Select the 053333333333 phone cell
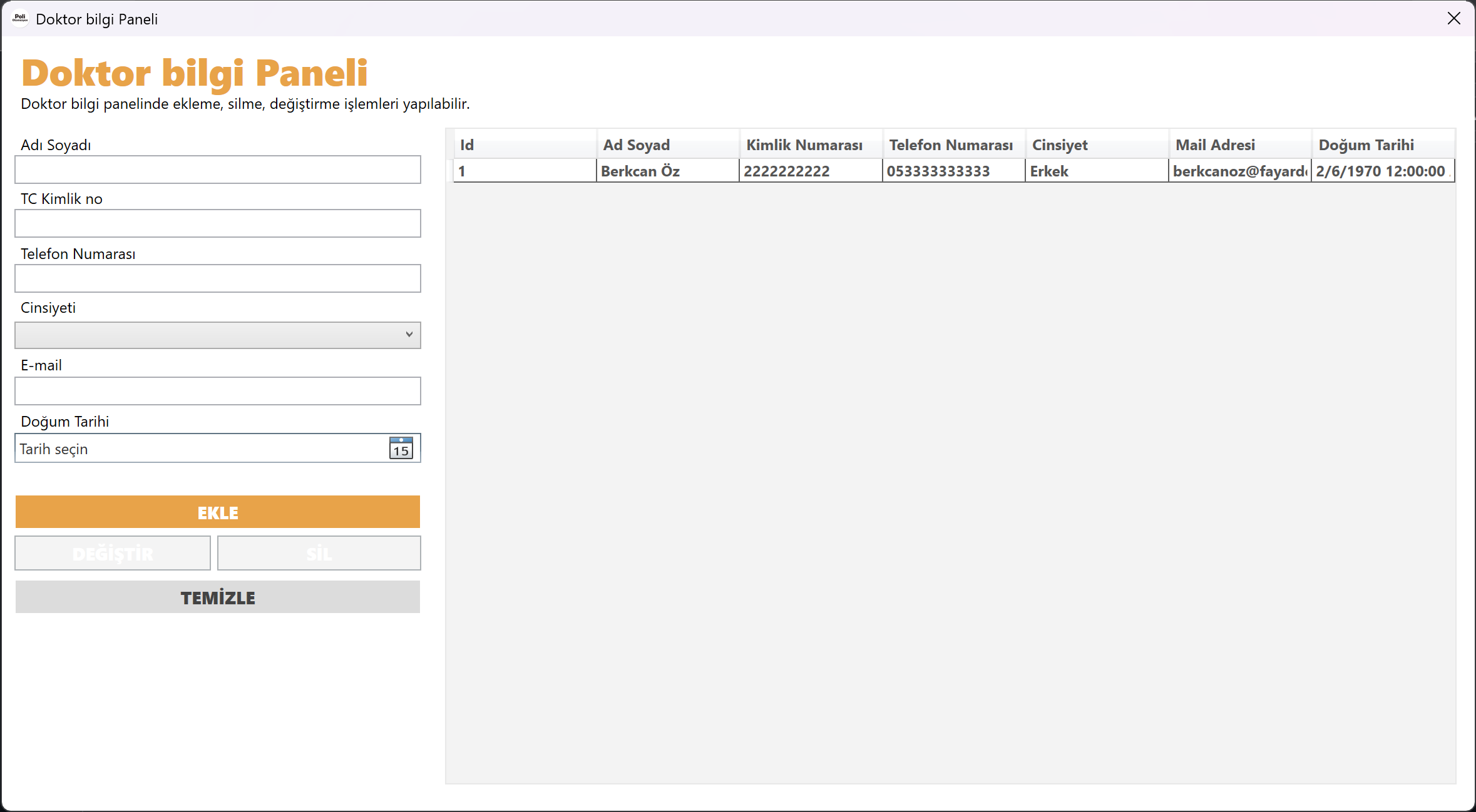Viewport: 1476px width, 812px height. [x=954, y=171]
